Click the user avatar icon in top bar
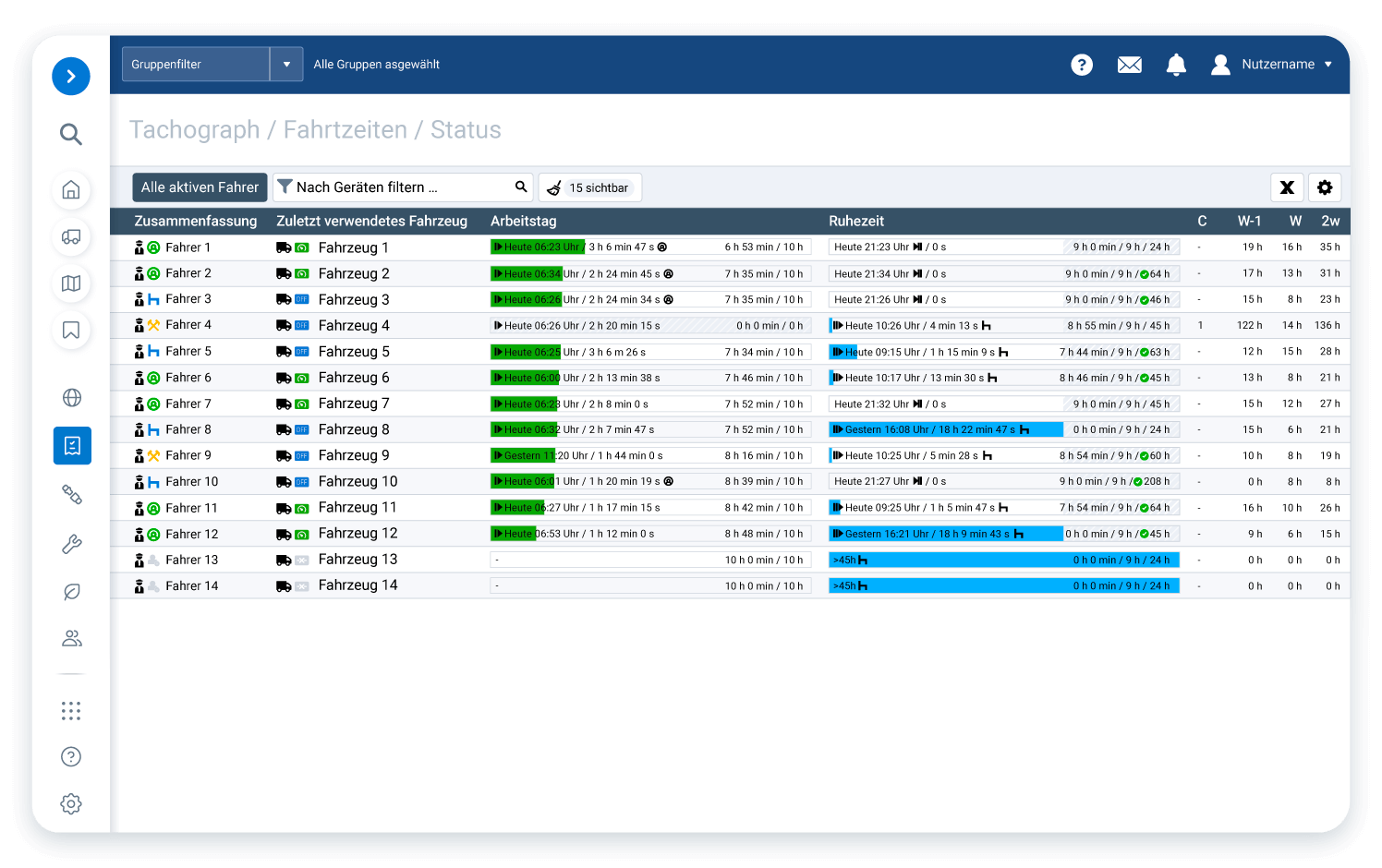This screenshot has height=868, width=1382. point(1220,65)
